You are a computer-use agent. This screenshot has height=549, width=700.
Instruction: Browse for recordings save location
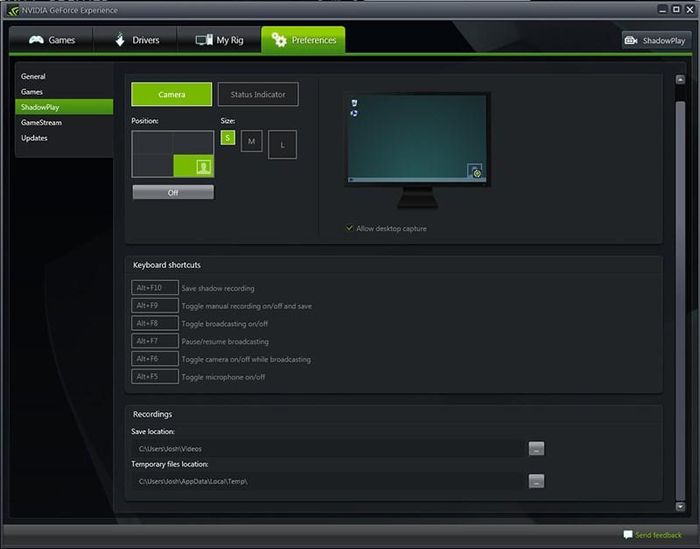click(x=536, y=449)
